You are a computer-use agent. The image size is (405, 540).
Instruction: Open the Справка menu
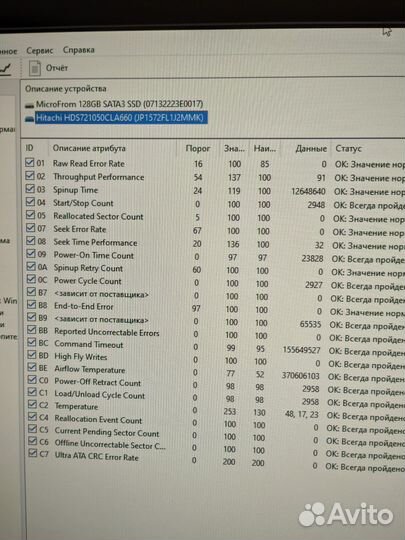(79, 50)
